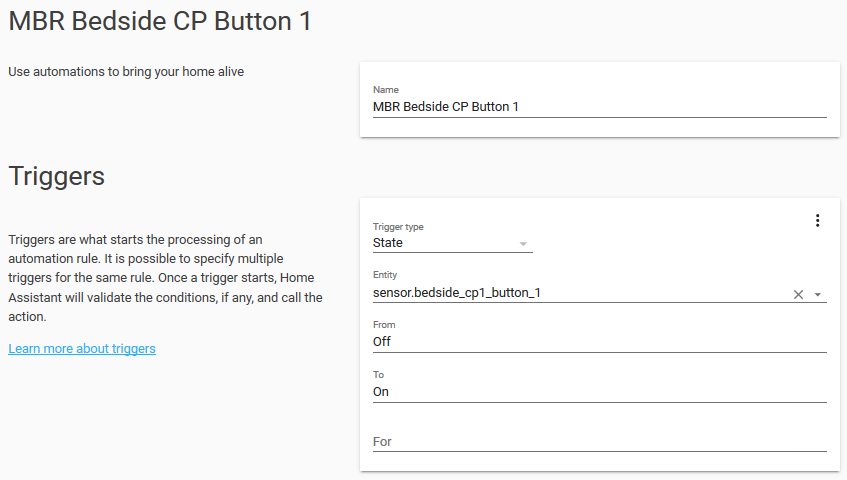
Task: Click the To field containing On
Action: point(598,391)
